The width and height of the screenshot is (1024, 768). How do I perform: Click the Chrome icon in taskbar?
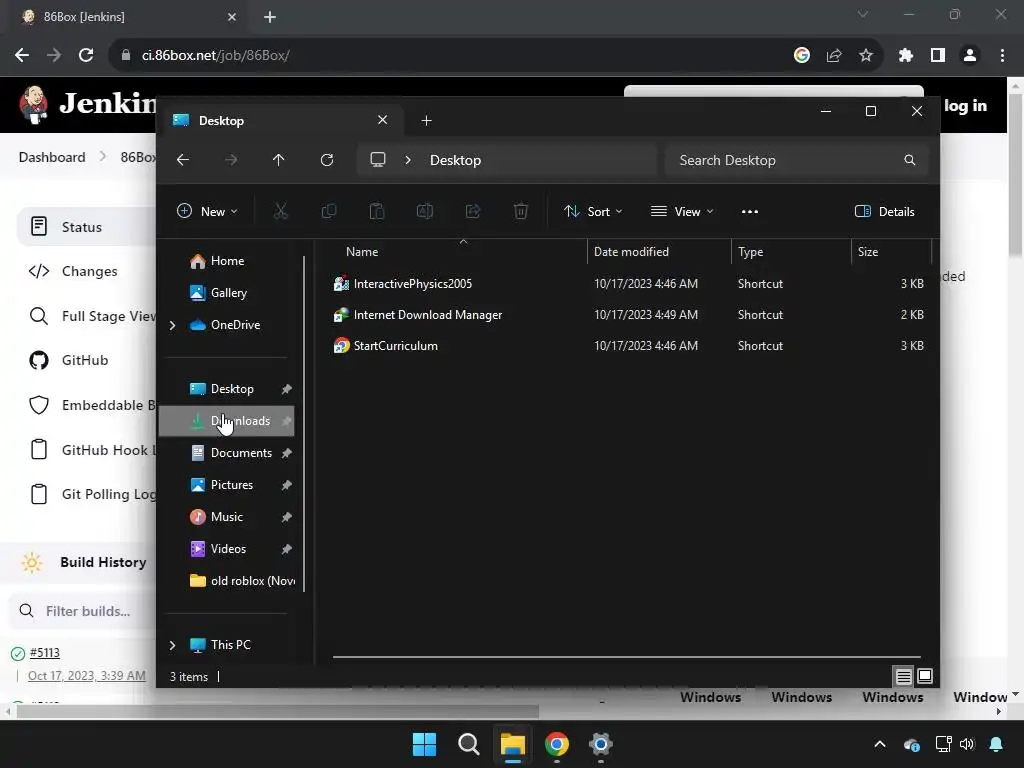tap(556, 744)
